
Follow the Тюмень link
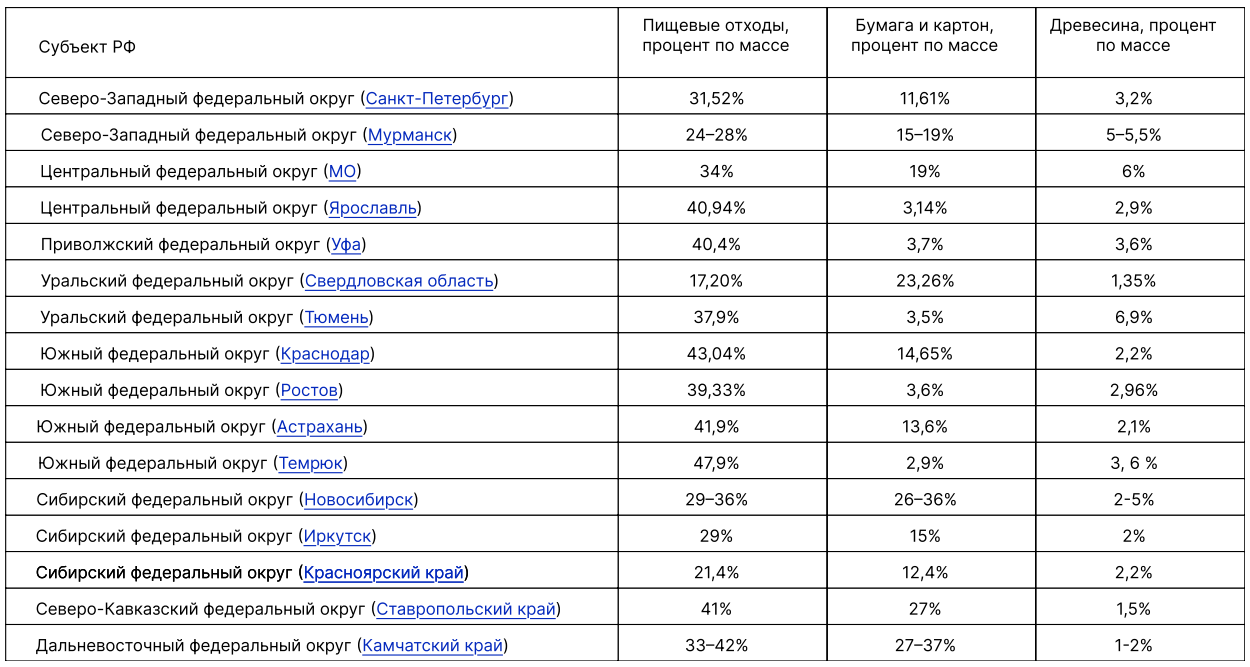tap(336, 317)
